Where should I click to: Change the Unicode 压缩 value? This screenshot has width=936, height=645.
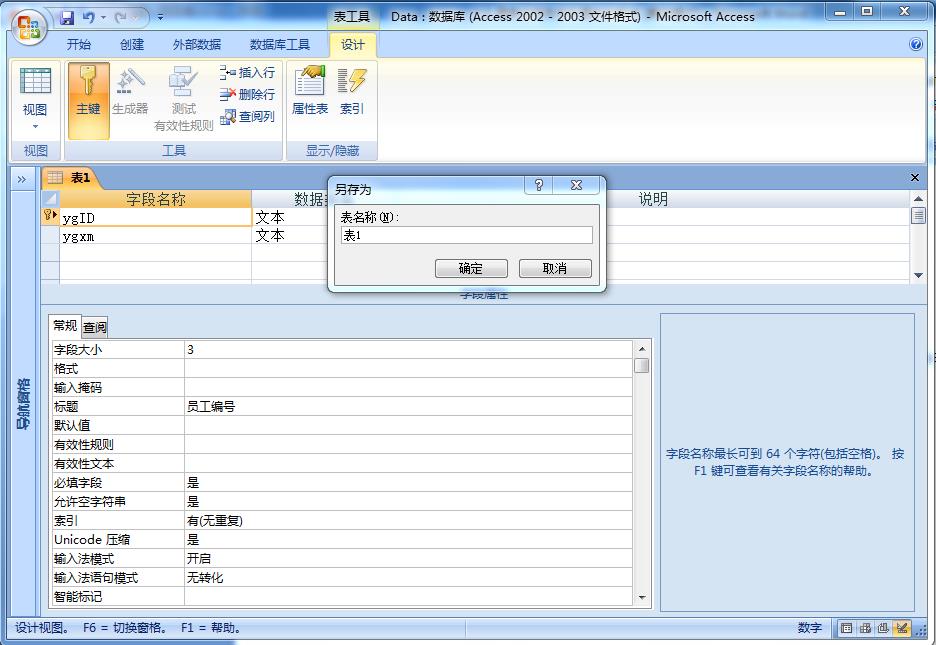pyautogui.click(x=408, y=540)
